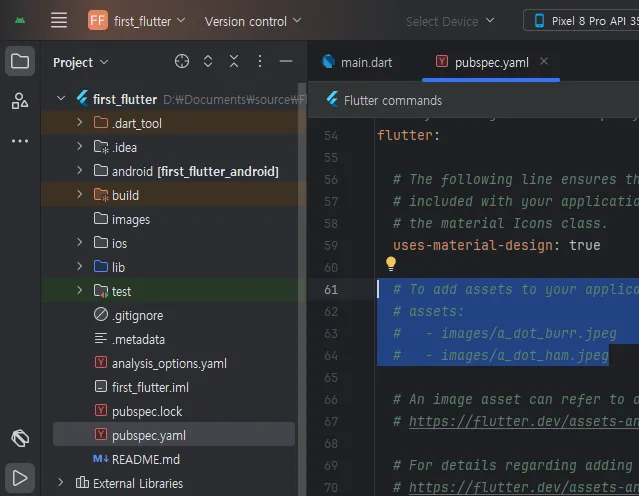This screenshot has width=639, height=496.
Task: Open Project panel options menu
Action: (260, 62)
